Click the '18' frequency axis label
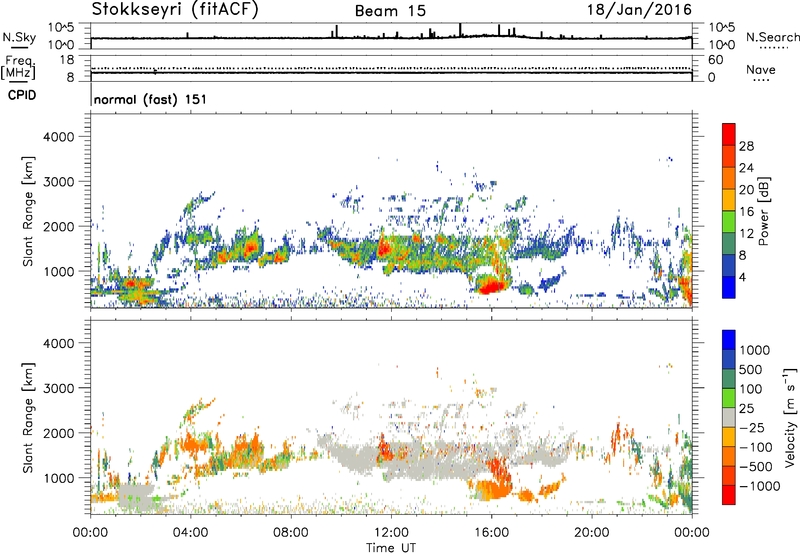This screenshot has width=800, height=554. (x=66, y=60)
